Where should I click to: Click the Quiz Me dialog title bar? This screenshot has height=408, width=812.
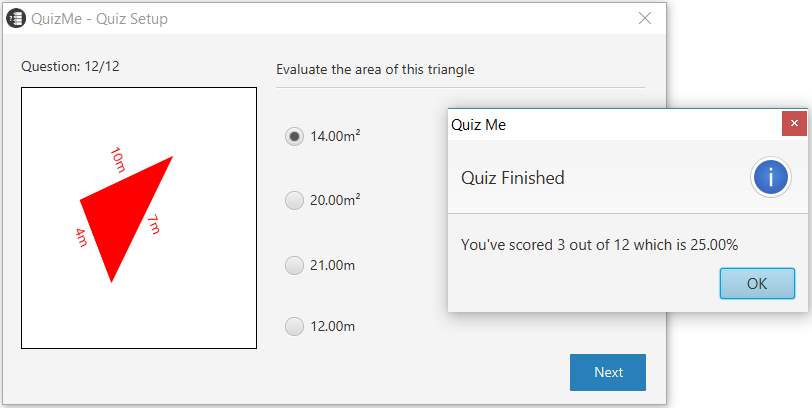tap(615, 125)
